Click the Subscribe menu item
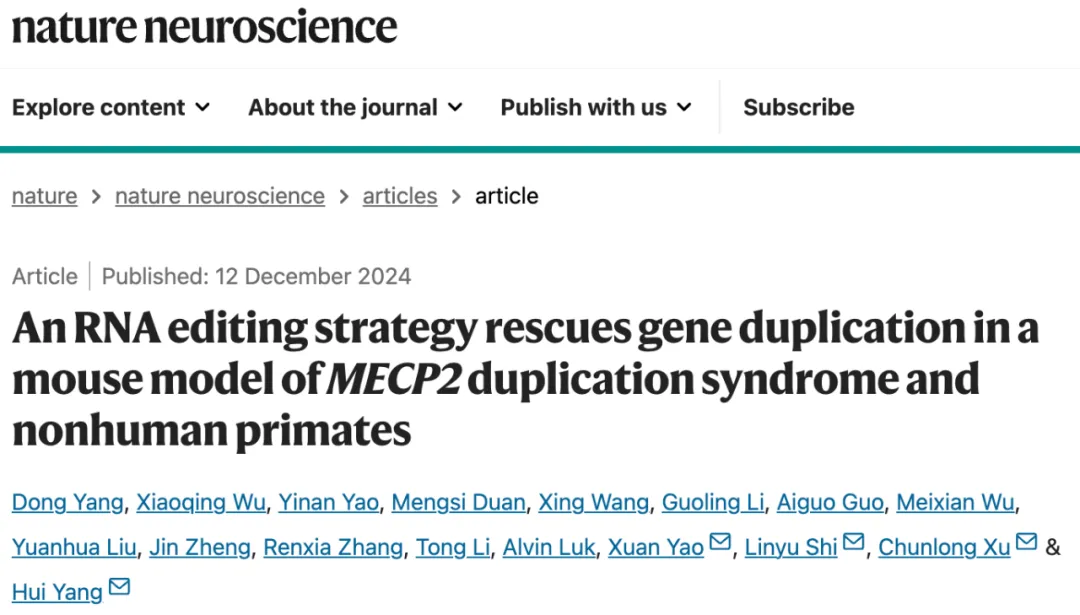This screenshot has width=1080, height=615. point(798,107)
